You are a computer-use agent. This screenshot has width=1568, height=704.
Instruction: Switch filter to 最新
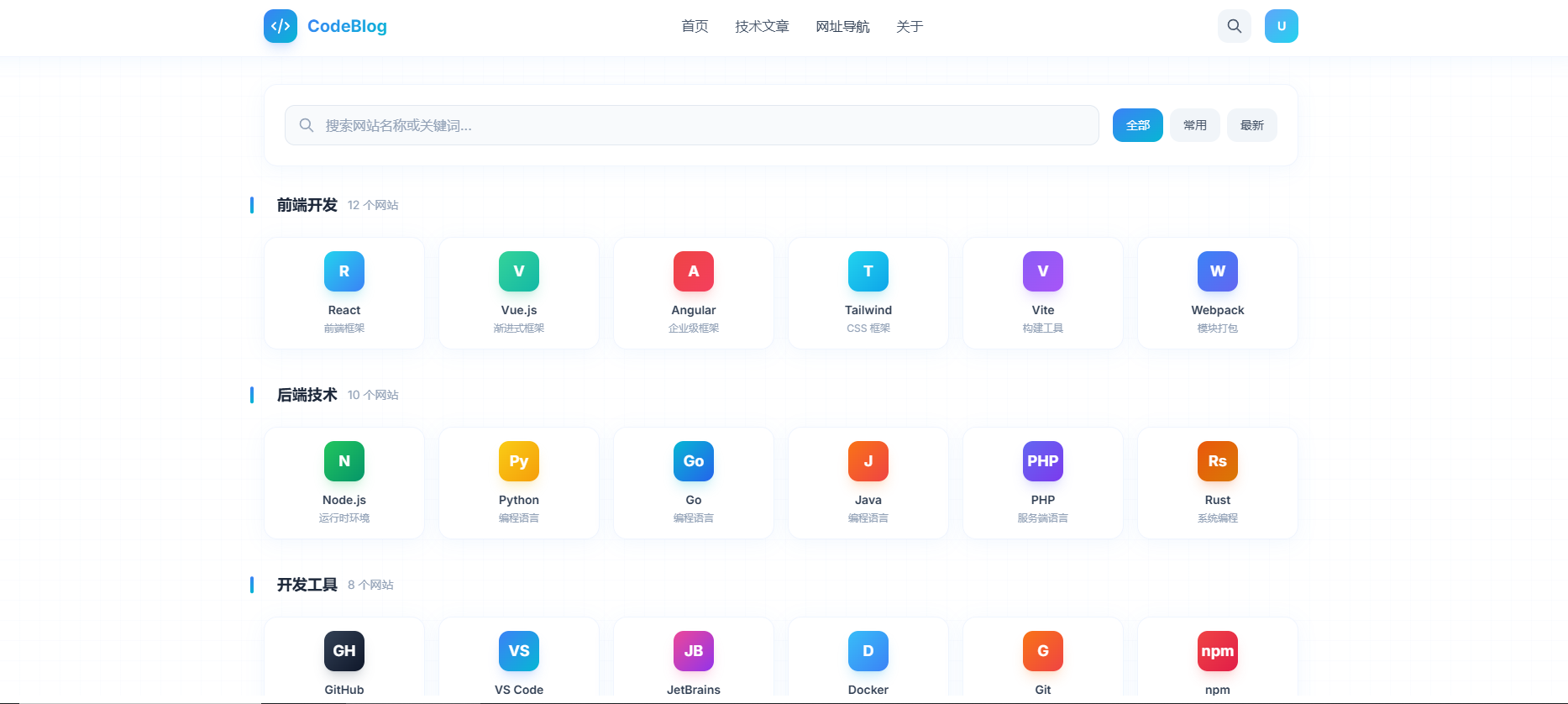click(1252, 125)
